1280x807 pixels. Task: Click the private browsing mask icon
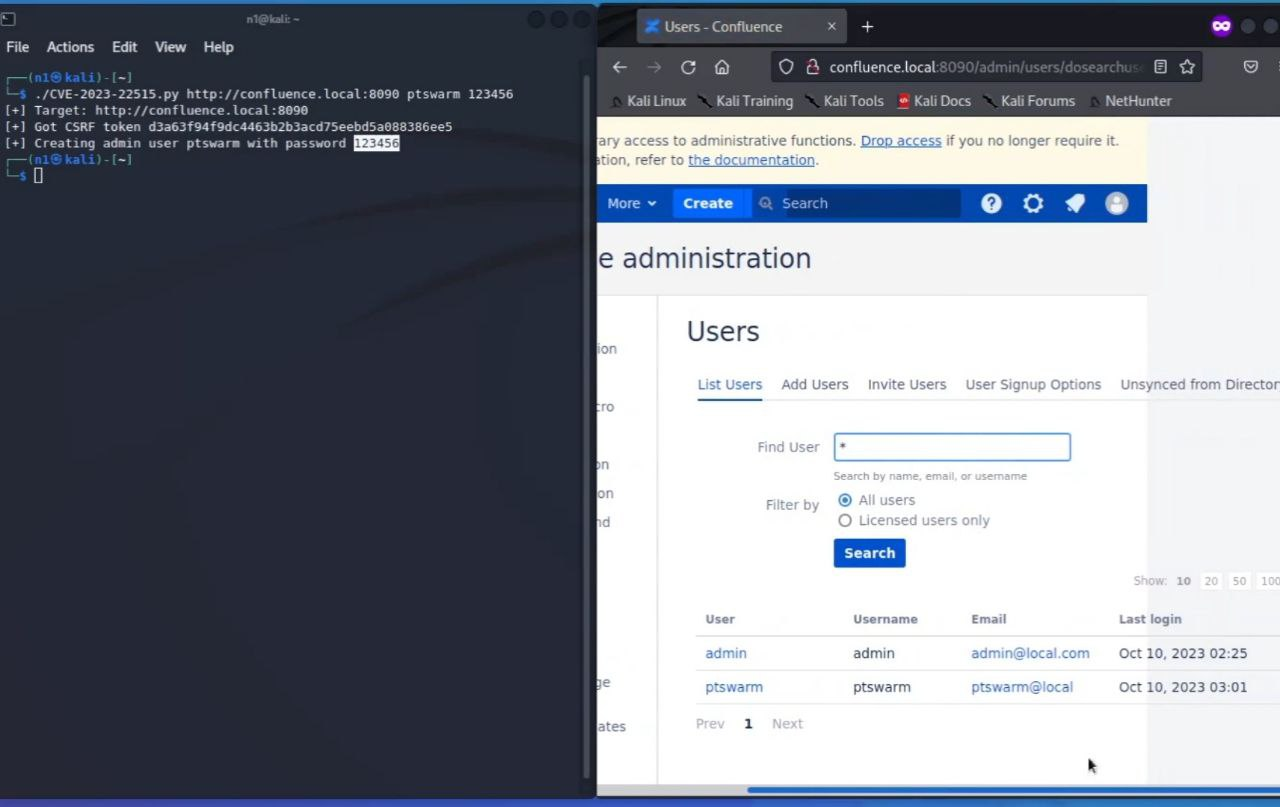point(1221,27)
